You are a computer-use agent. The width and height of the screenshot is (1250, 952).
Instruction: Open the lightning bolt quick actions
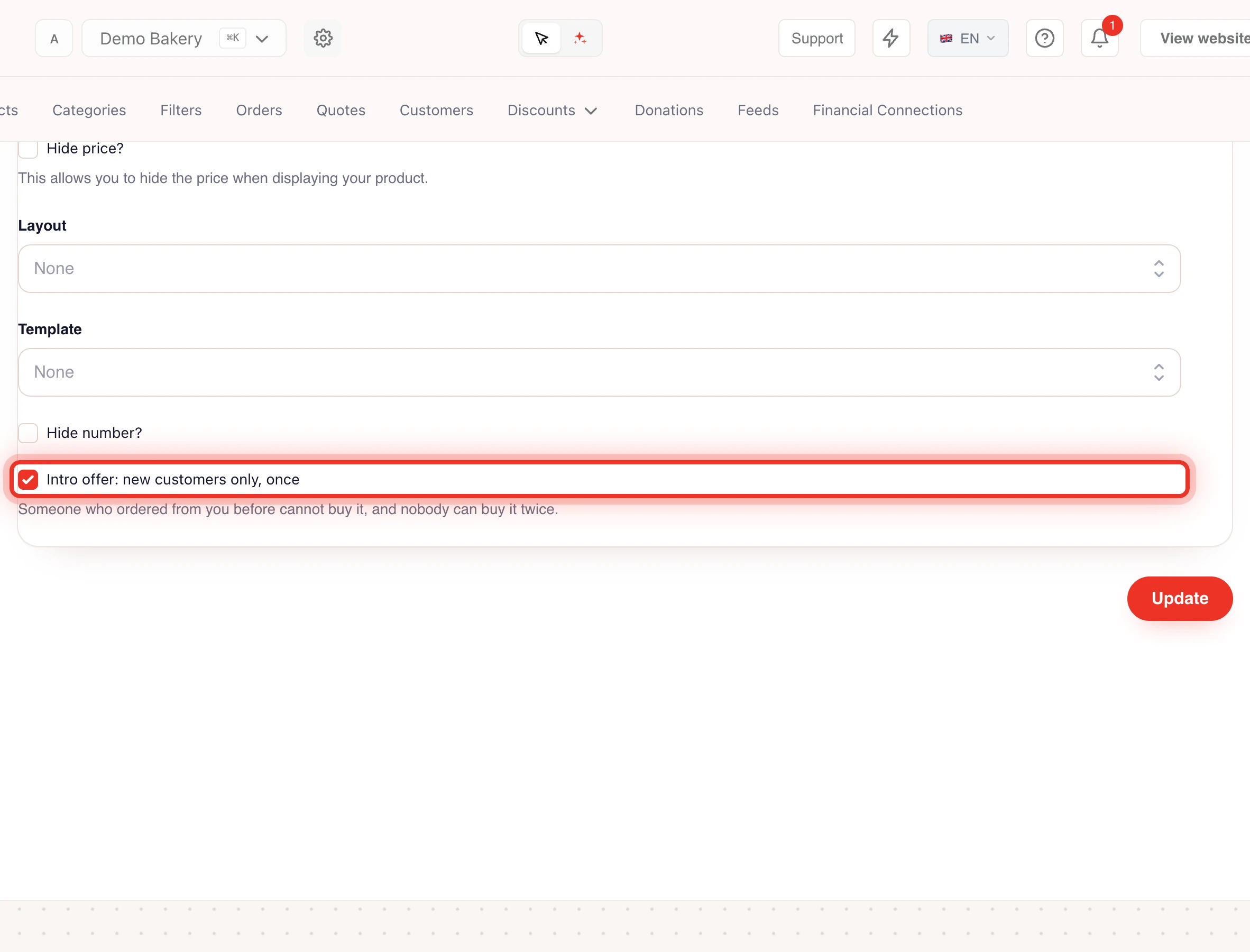[891, 39]
